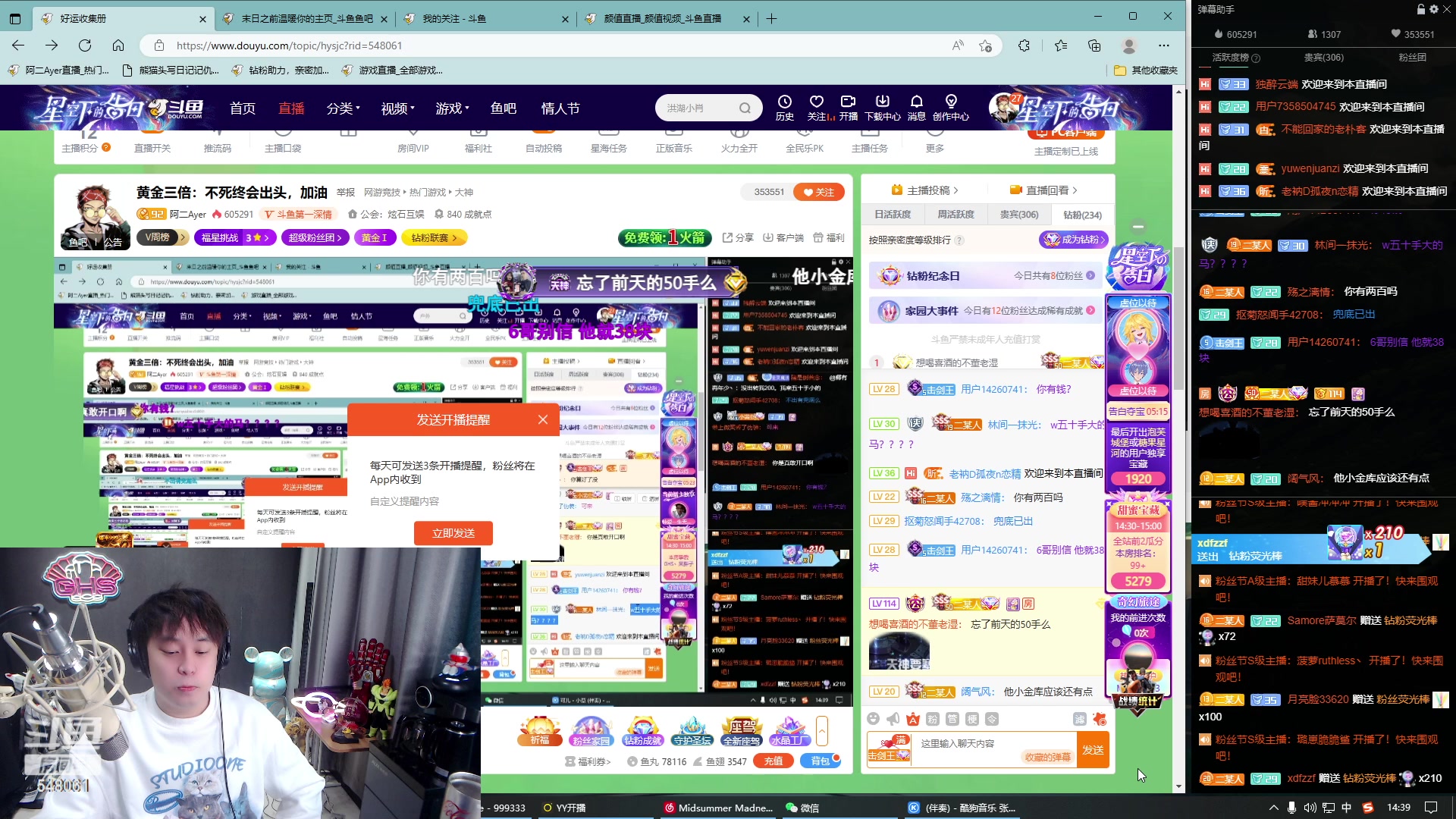Expand 直播回看 chevron
The width and height of the screenshot is (1456, 819).
point(1075,190)
